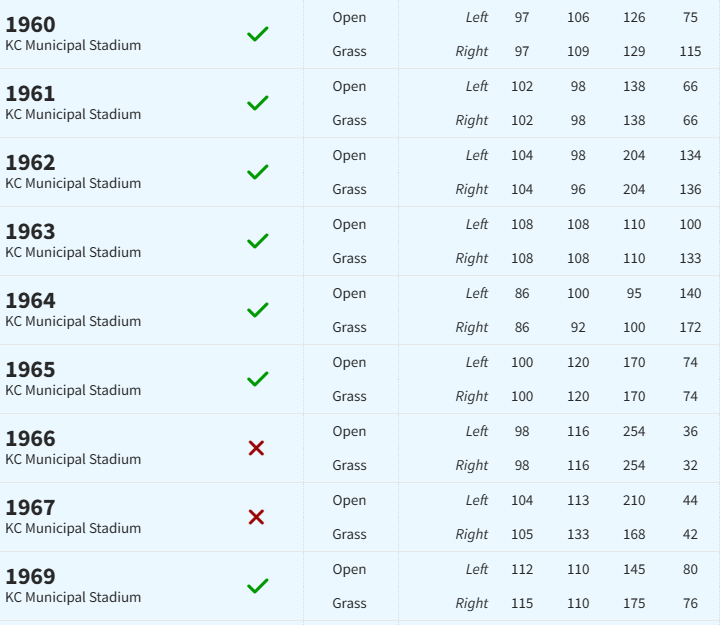Click the Open label in 1962 row
Screen dimensions: 720x625
350,155
